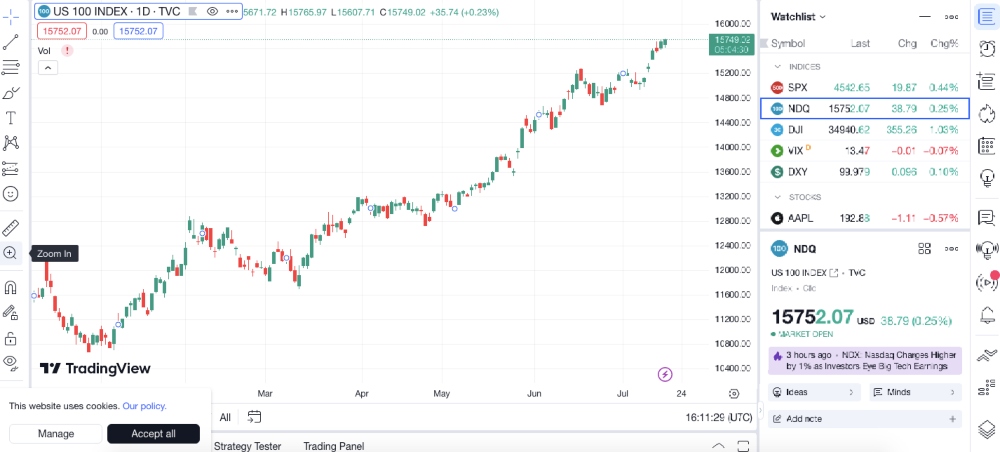1000x452 pixels.
Task: Maximize the bottom panel
Action: [x=742, y=445]
